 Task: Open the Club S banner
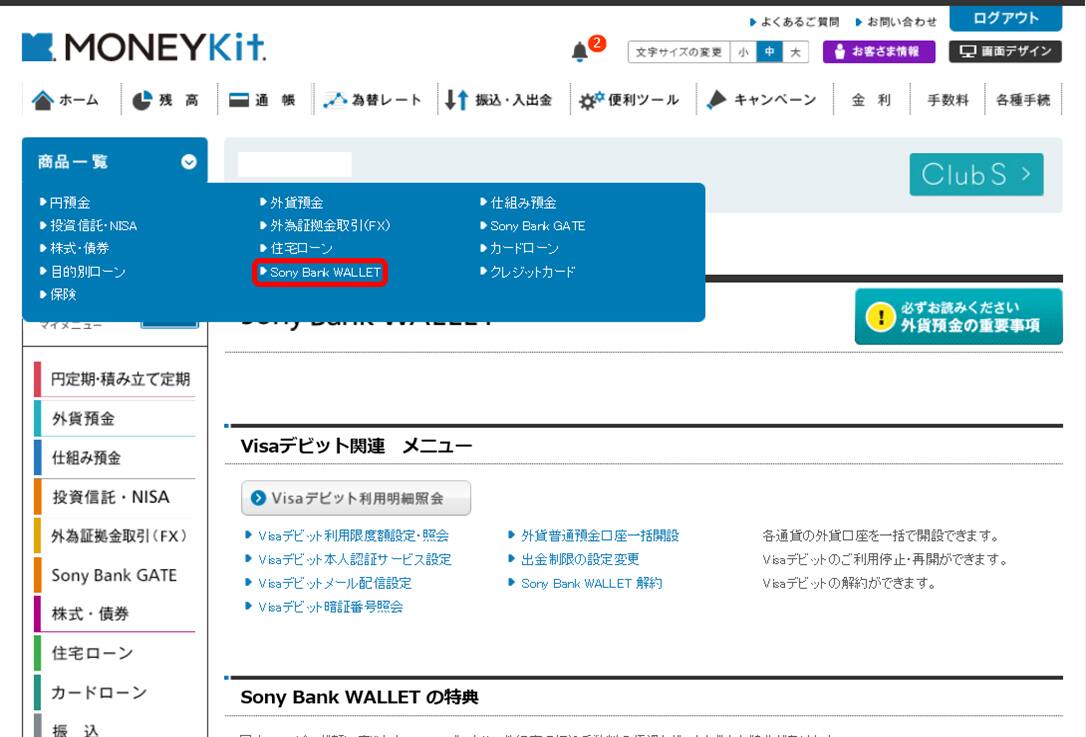coord(976,175)
